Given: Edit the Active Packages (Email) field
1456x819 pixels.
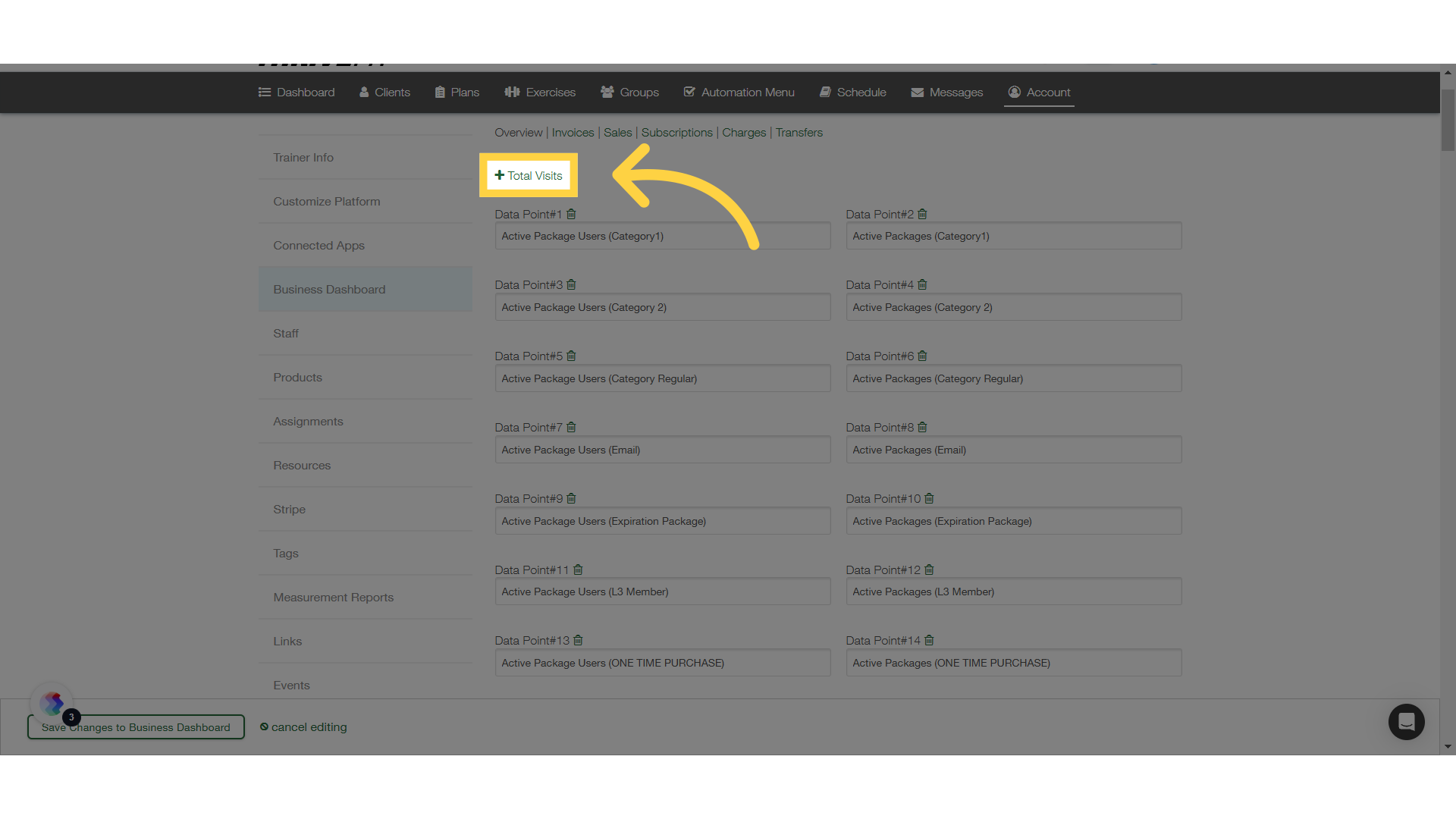Looking at the screenshot, I should [1013, 449].
